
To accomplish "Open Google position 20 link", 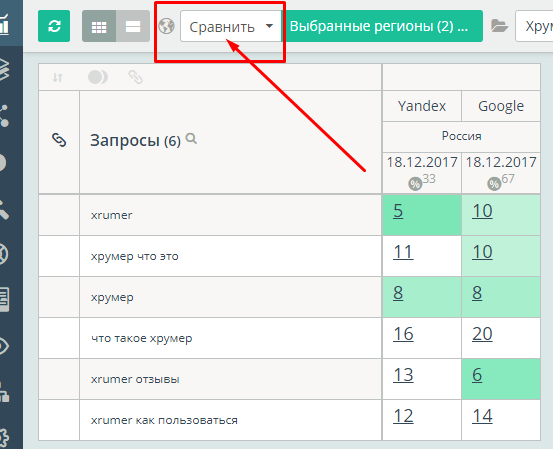I will 482,334.
